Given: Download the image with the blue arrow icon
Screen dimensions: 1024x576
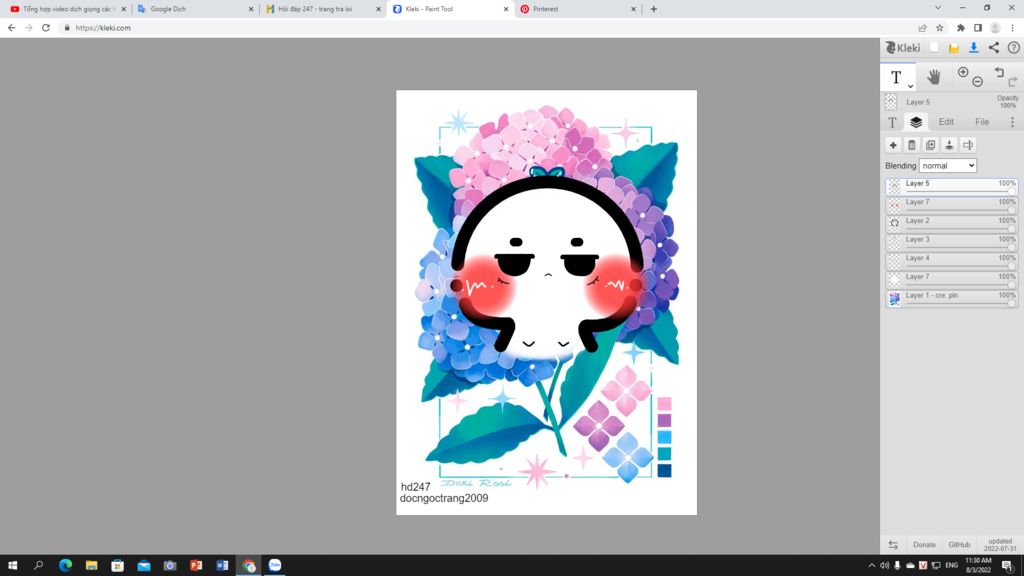Looking at the screenshot, I should point(973,48).
